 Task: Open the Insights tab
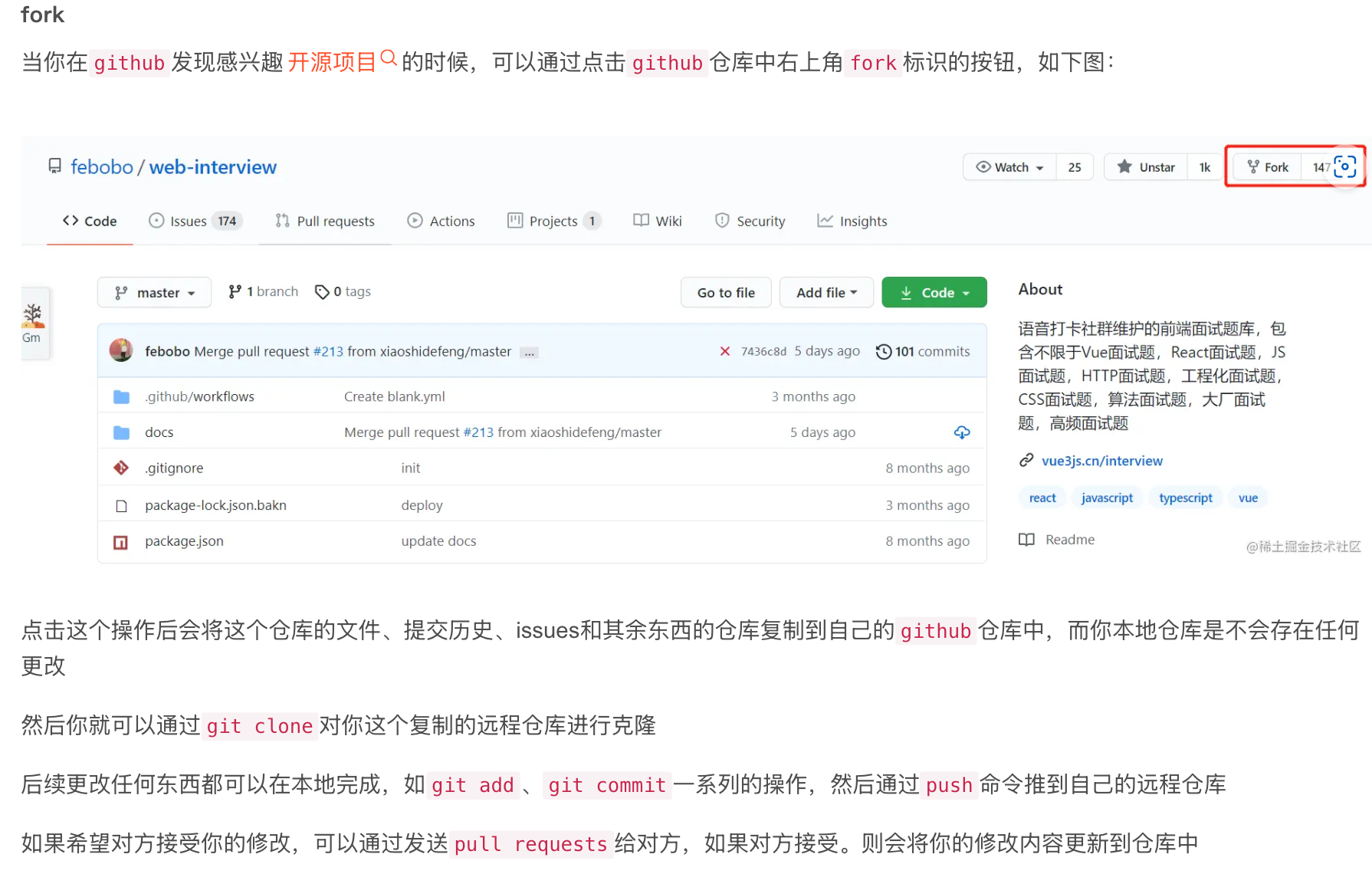click(x=852, y=221)
